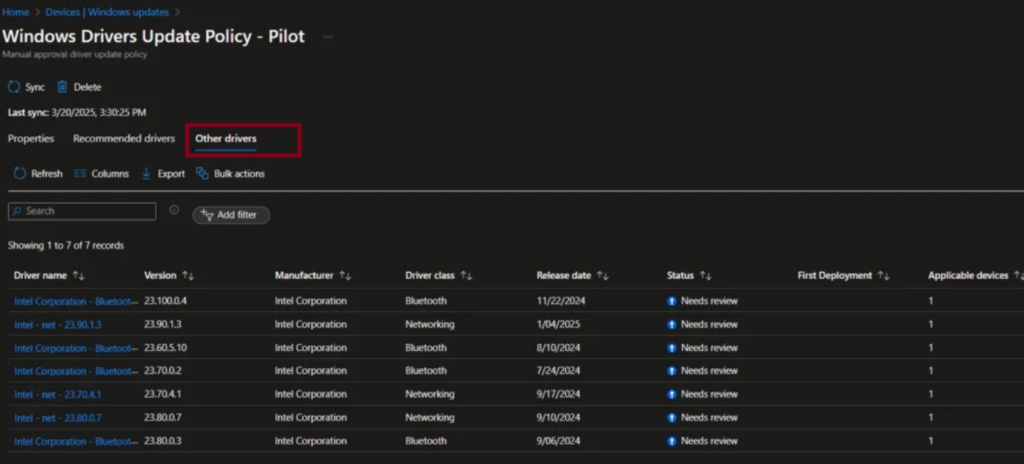1024x464 pixels.
Task: Switch to the Recommended drivers tab
Action: pyautogui.click(x=124, y=139)
